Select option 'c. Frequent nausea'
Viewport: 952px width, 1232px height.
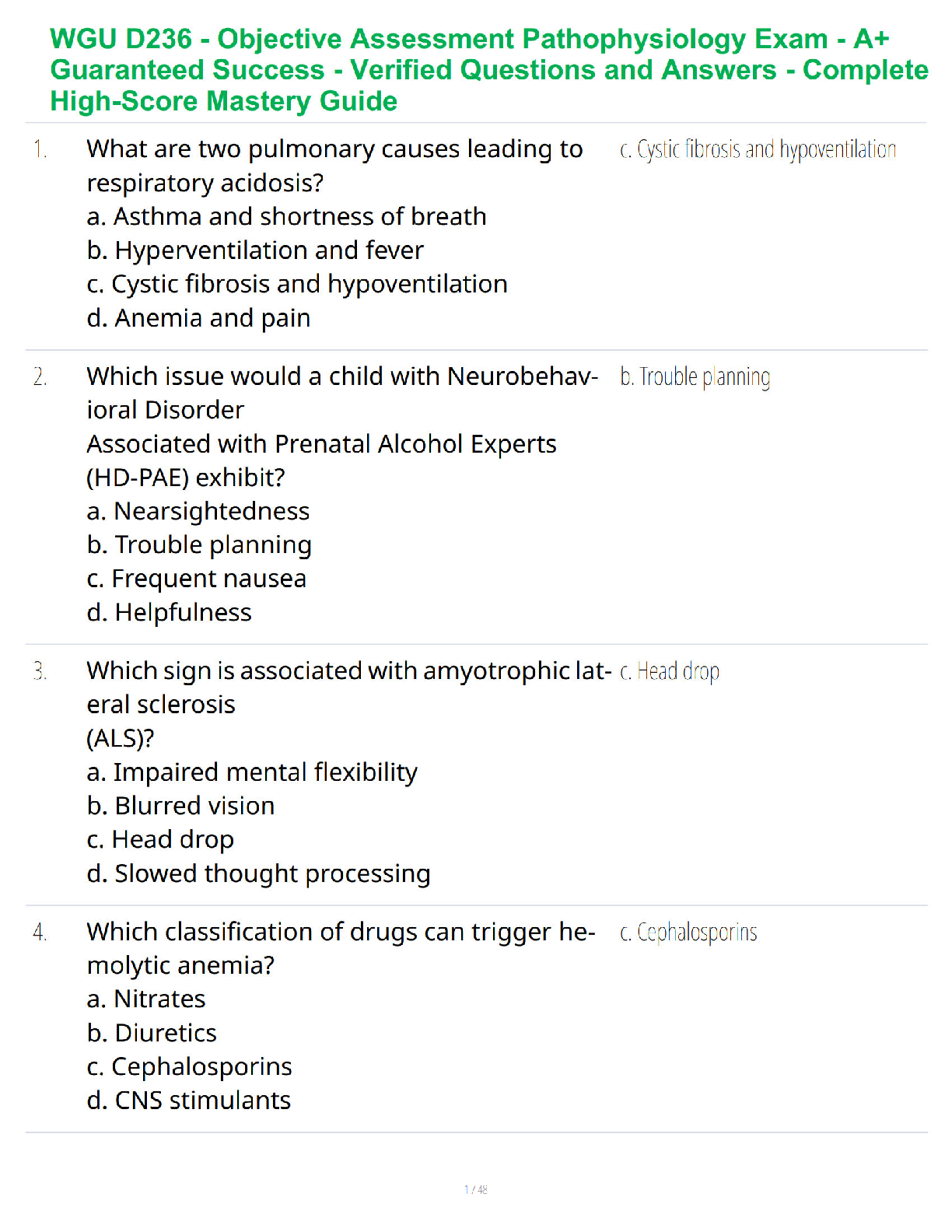pos(197,579)
